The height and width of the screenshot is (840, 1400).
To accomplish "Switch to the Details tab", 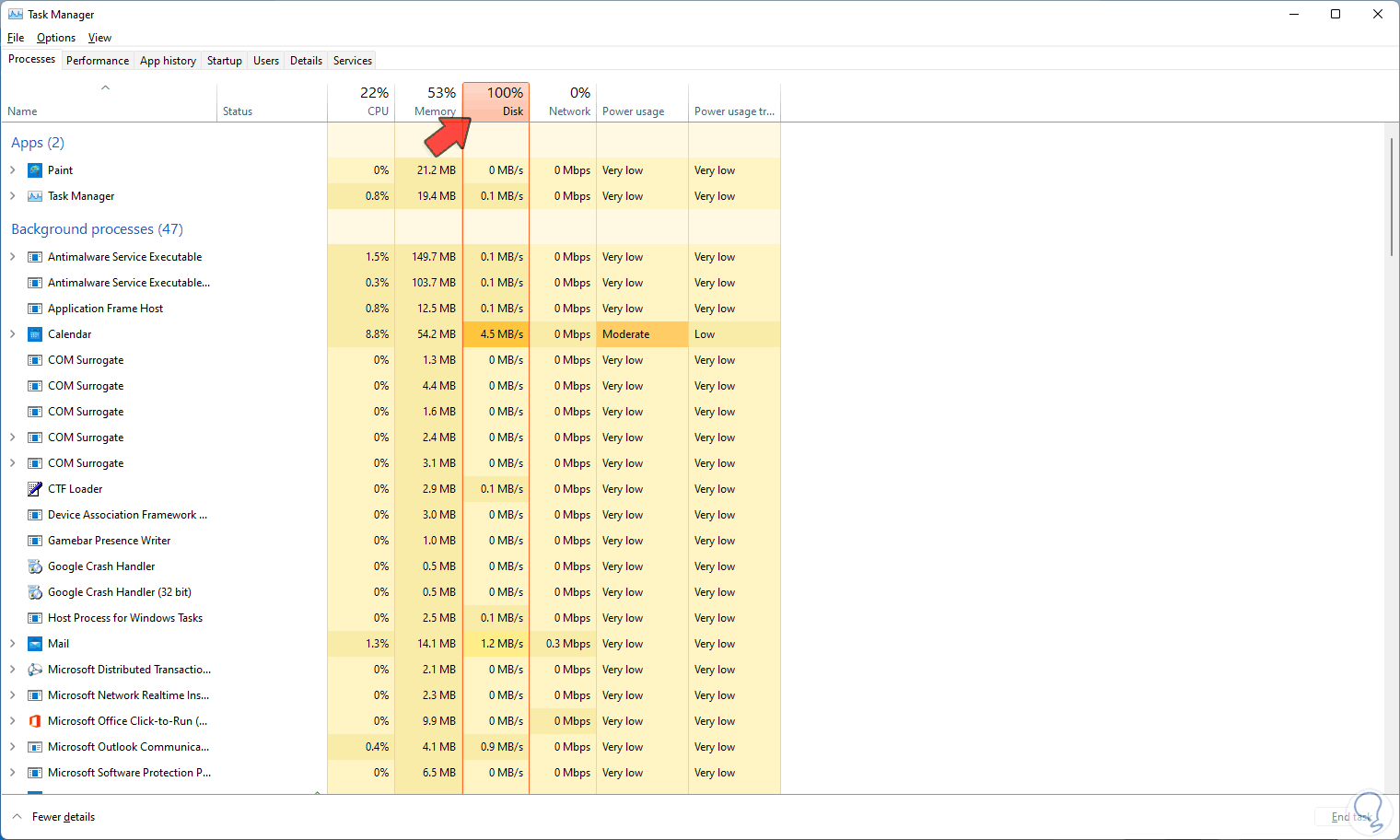I will point(306,61).
